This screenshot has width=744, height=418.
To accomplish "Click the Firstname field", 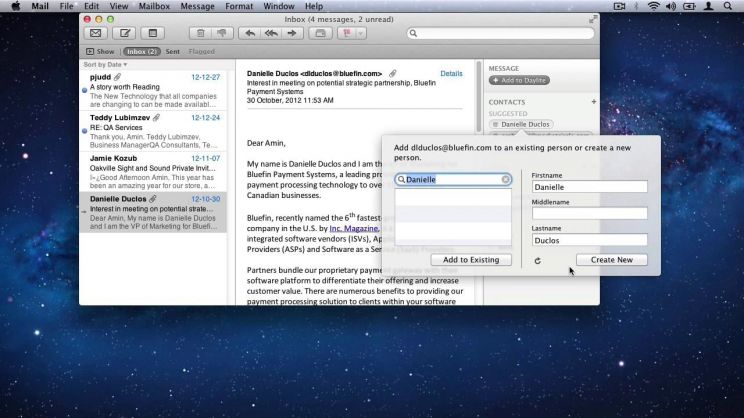I will click(589, 187).
